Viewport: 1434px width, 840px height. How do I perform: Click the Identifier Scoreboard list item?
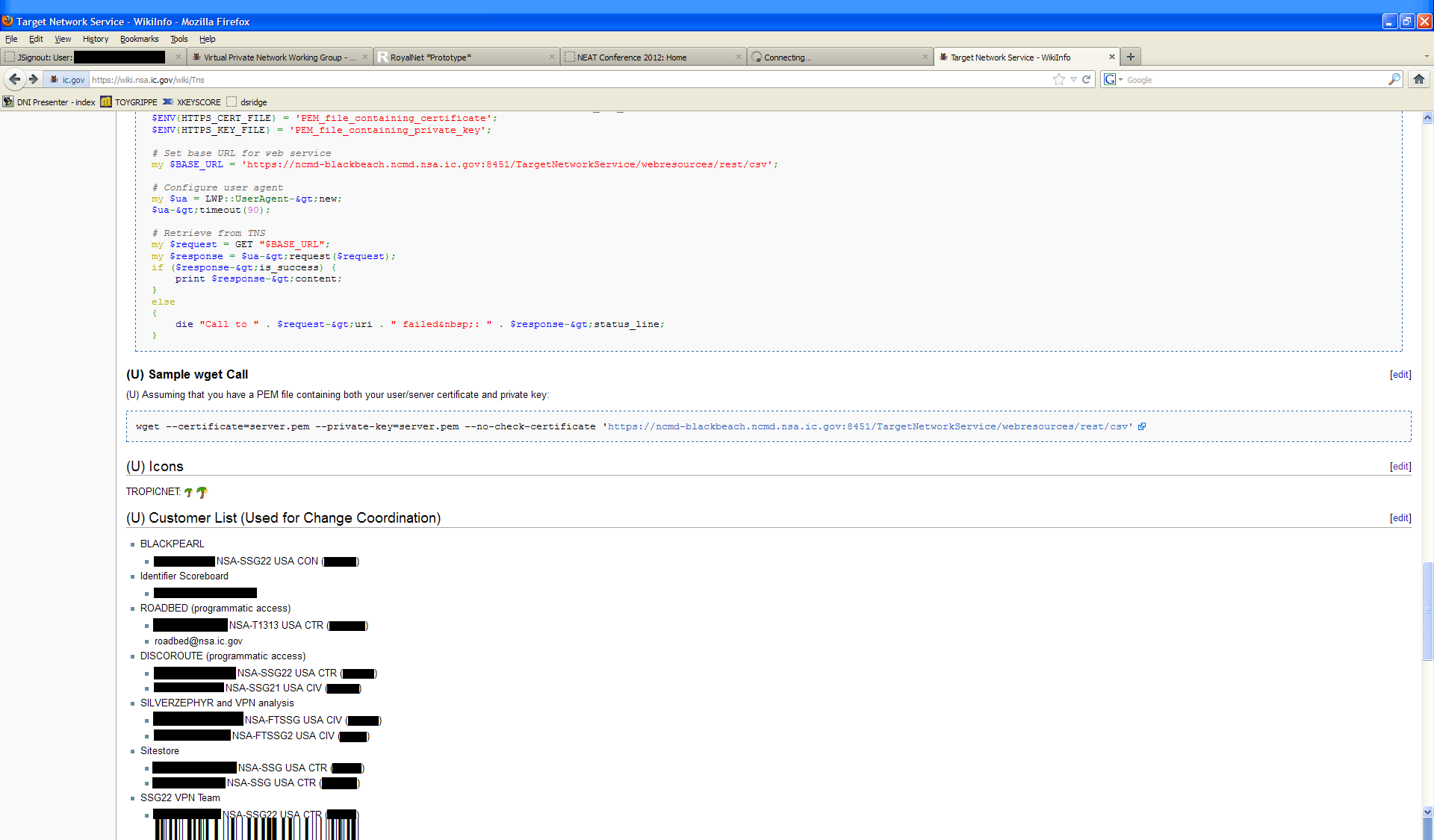pos(184,576)
